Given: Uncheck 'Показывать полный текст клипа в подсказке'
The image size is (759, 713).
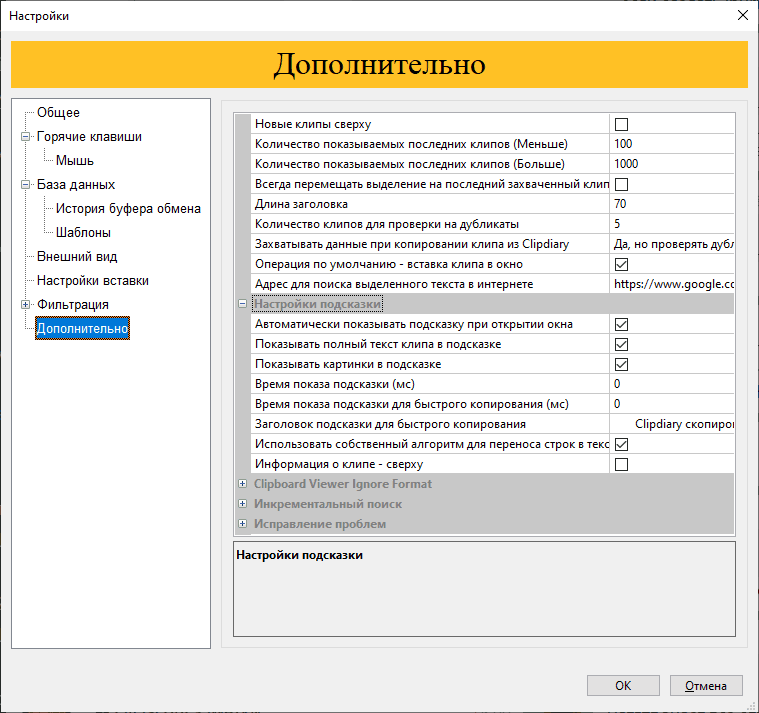Looking at the screenshot, I should pyautogui.click(x=621, y=344).
